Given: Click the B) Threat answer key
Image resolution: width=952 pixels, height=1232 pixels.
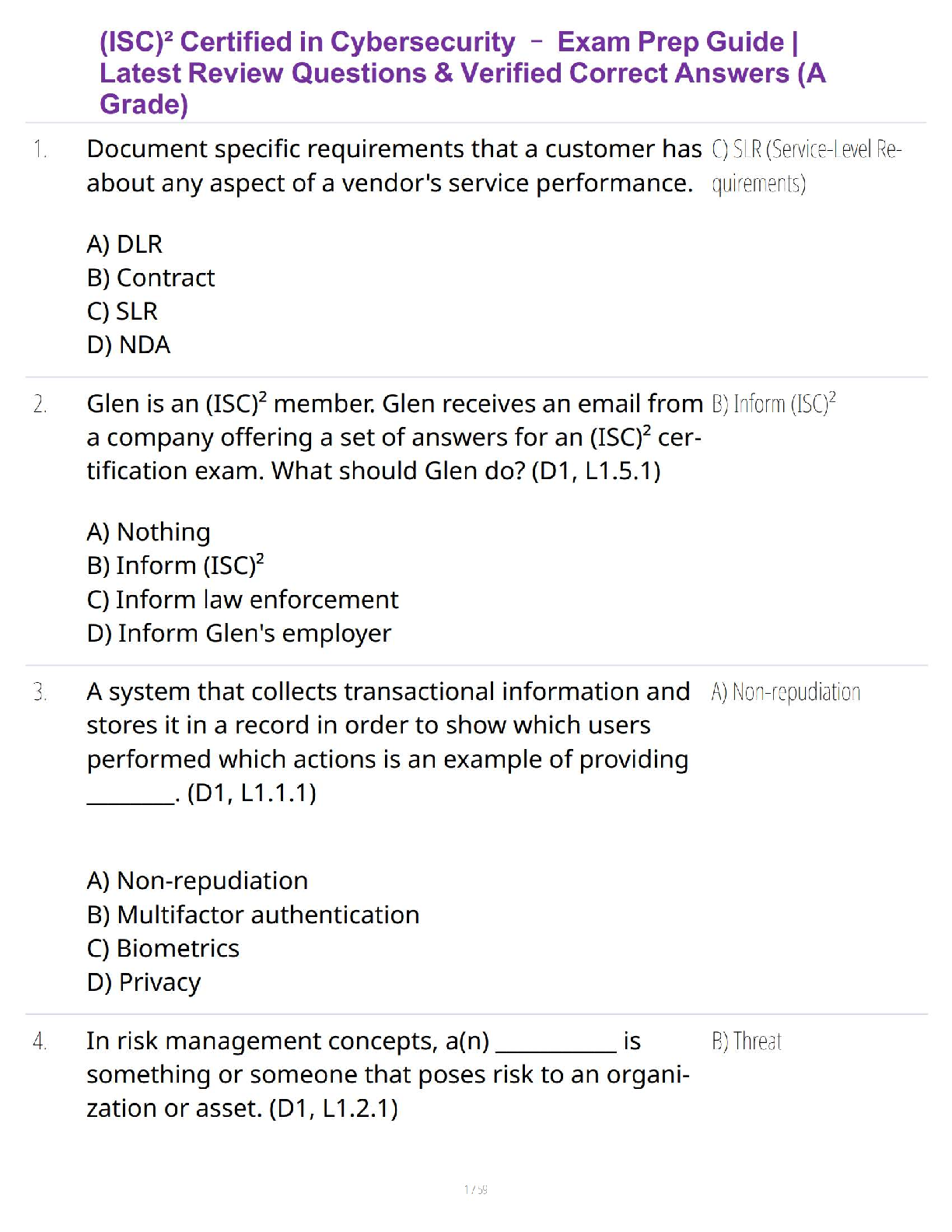Looking at the screenshot, I should pos(746,1041).
